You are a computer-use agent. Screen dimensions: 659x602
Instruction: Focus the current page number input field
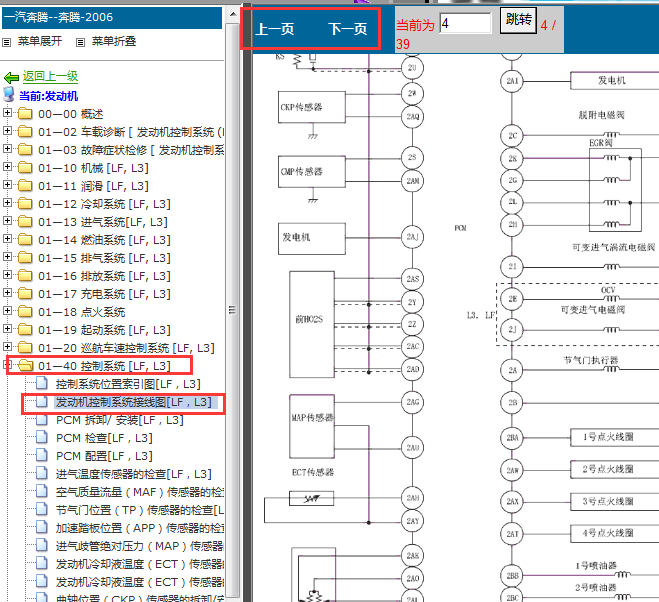pos(465,23)
